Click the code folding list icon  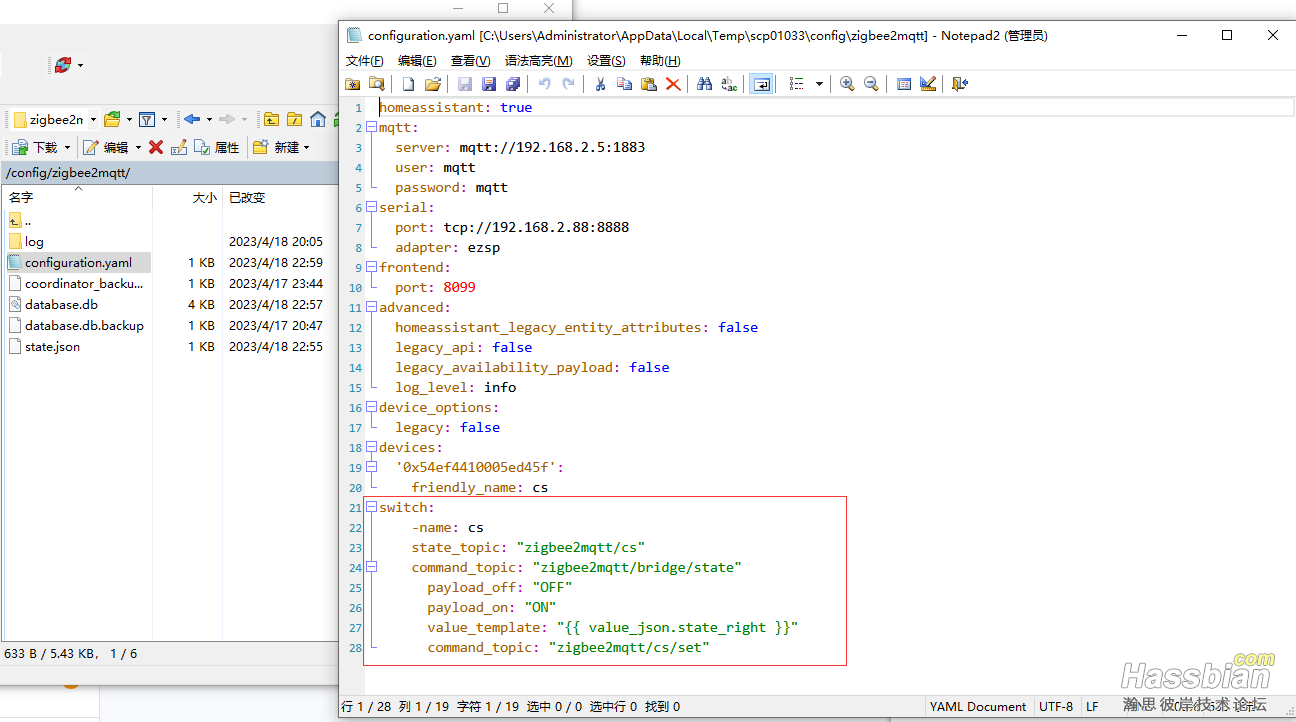(796, 84)
